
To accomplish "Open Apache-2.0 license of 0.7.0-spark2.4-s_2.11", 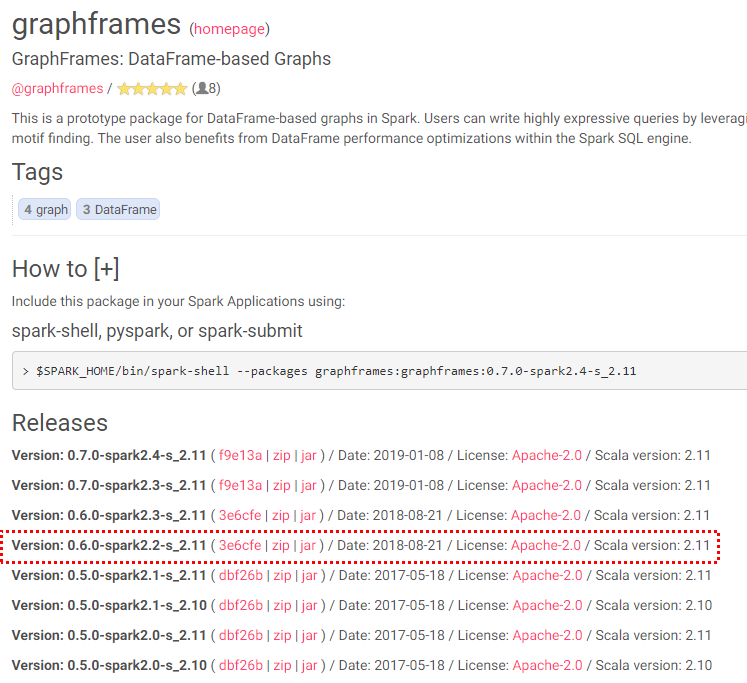I will pyautogui.click(x=546, y=455).
